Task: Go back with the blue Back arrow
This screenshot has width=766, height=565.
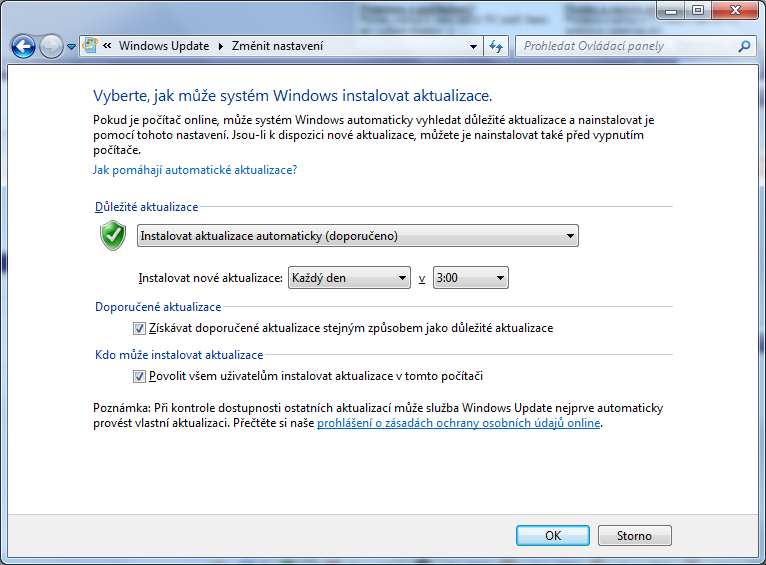Action: [23, 47]
